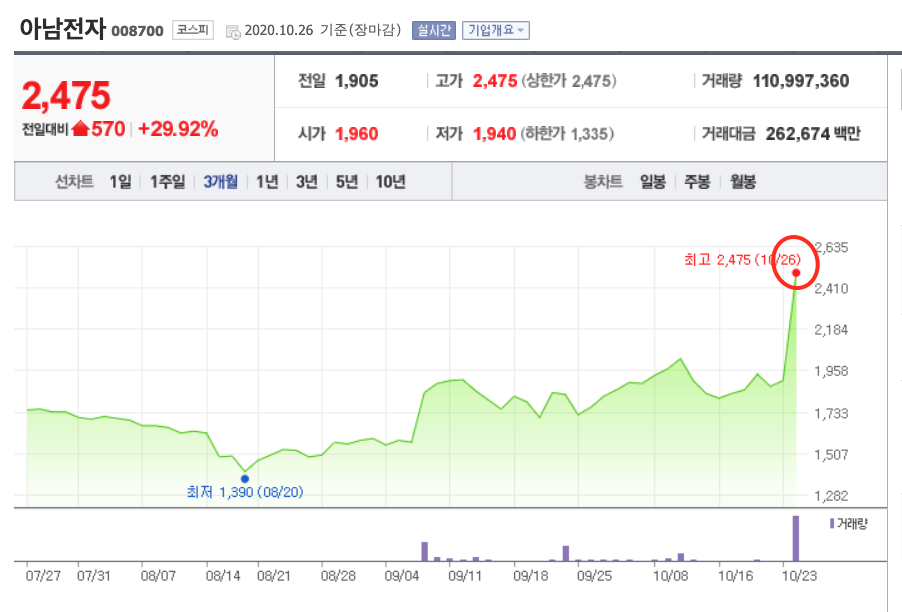Select the 1일 line chart period
The image size is (902, 612).
(121, 182)
